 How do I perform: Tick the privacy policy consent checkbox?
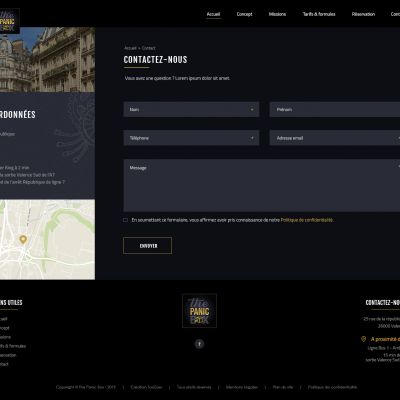tap(125, 220)
